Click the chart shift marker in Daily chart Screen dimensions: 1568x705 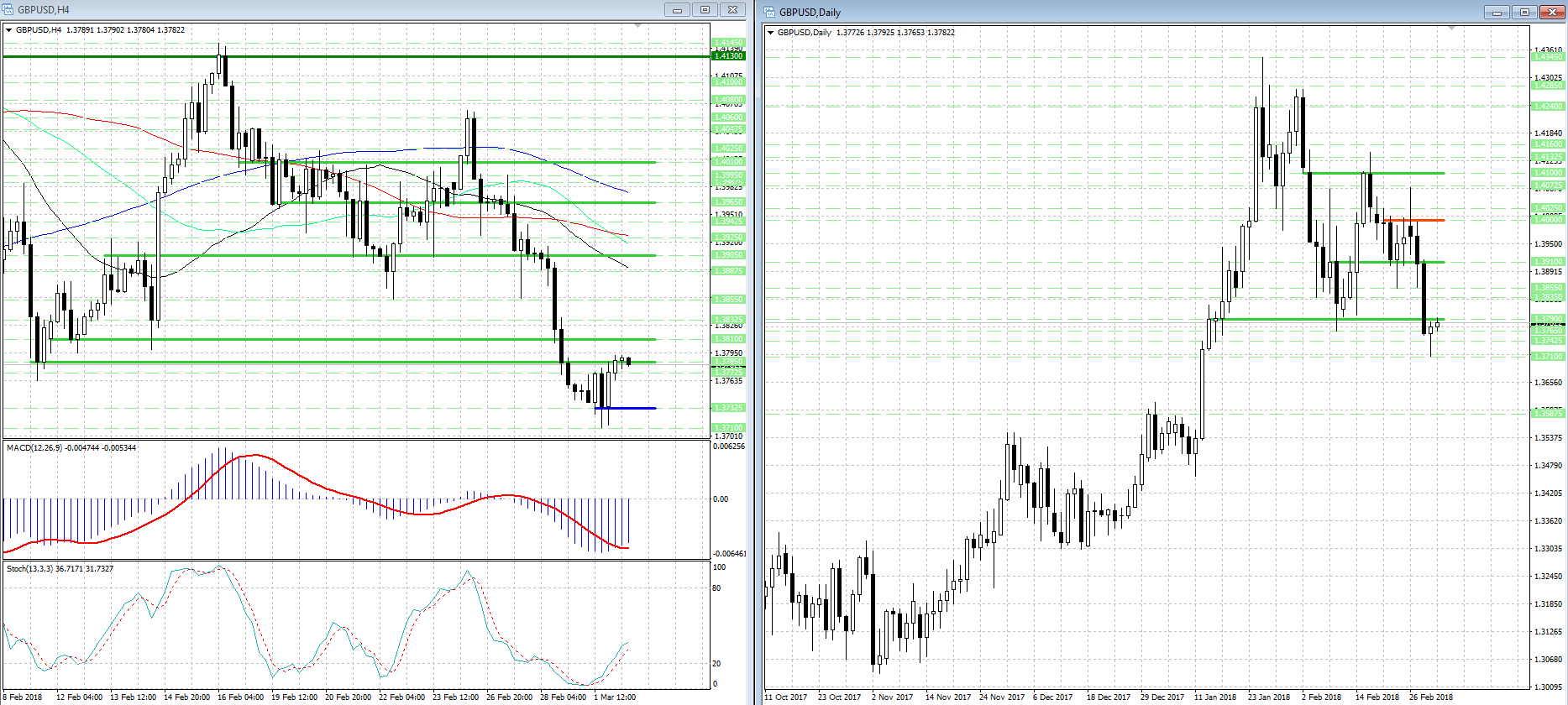(1451, 29)
